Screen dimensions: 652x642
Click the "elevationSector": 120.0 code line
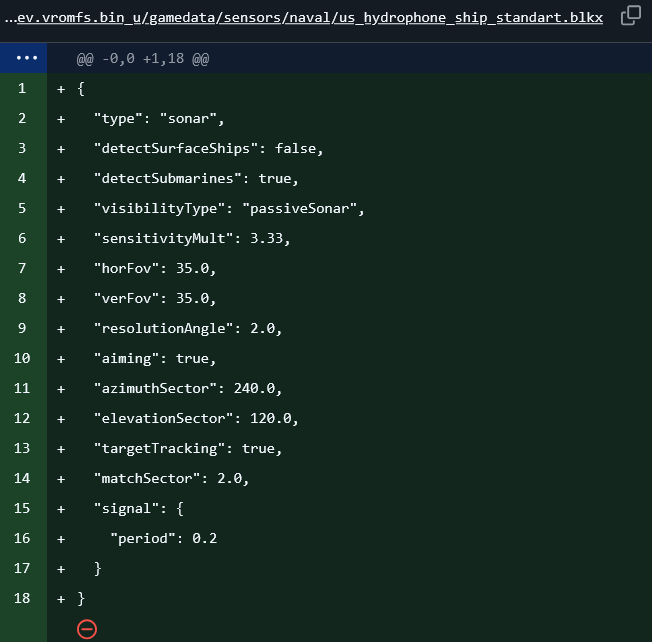point(196,419)
